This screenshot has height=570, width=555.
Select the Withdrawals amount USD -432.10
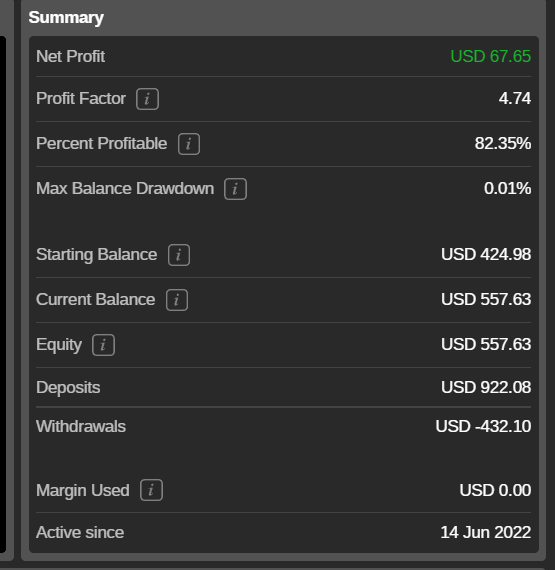483,426
